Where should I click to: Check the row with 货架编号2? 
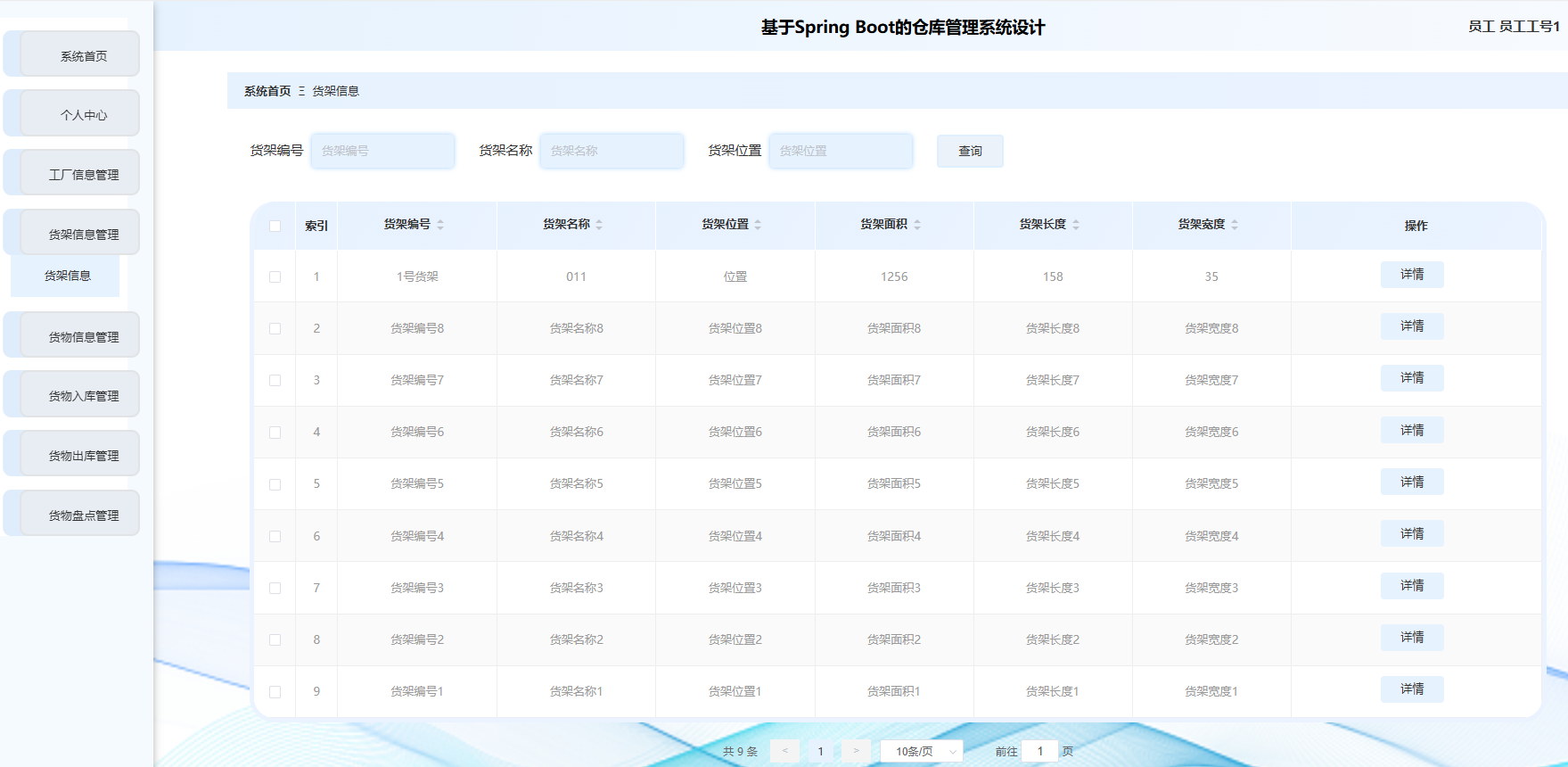coord(275,639)
